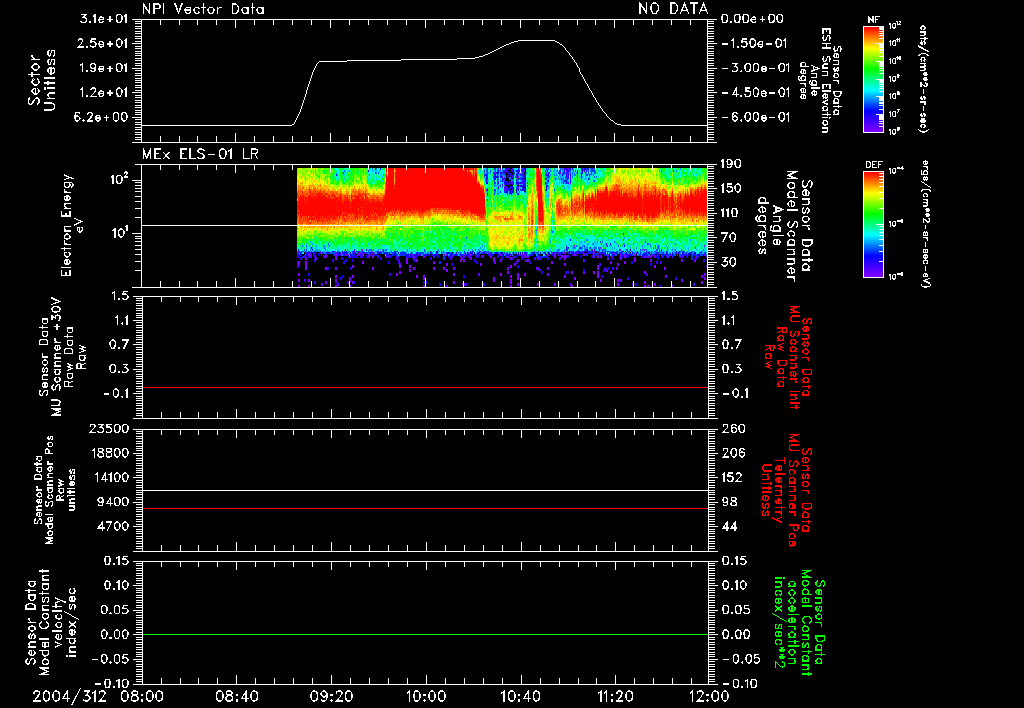The width and height of the screenshot is (1024, 708).
Task: Click the "1.2e+01" sector axis value
Action: click(x=104, y=92)
